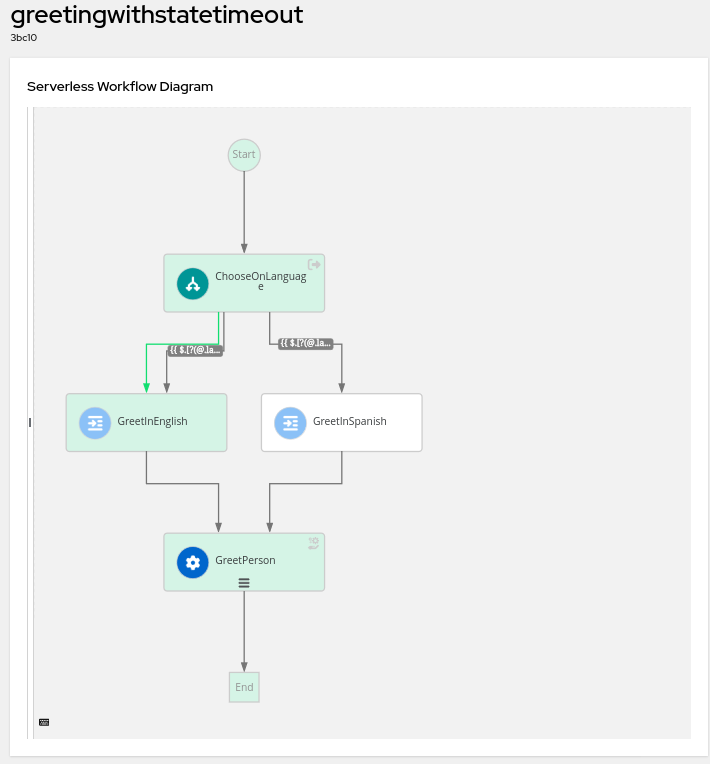710x764 pixels.
Task: Click the exit arrow icon on ChooseOnLanguage
Action: click(x=314, y=265)
